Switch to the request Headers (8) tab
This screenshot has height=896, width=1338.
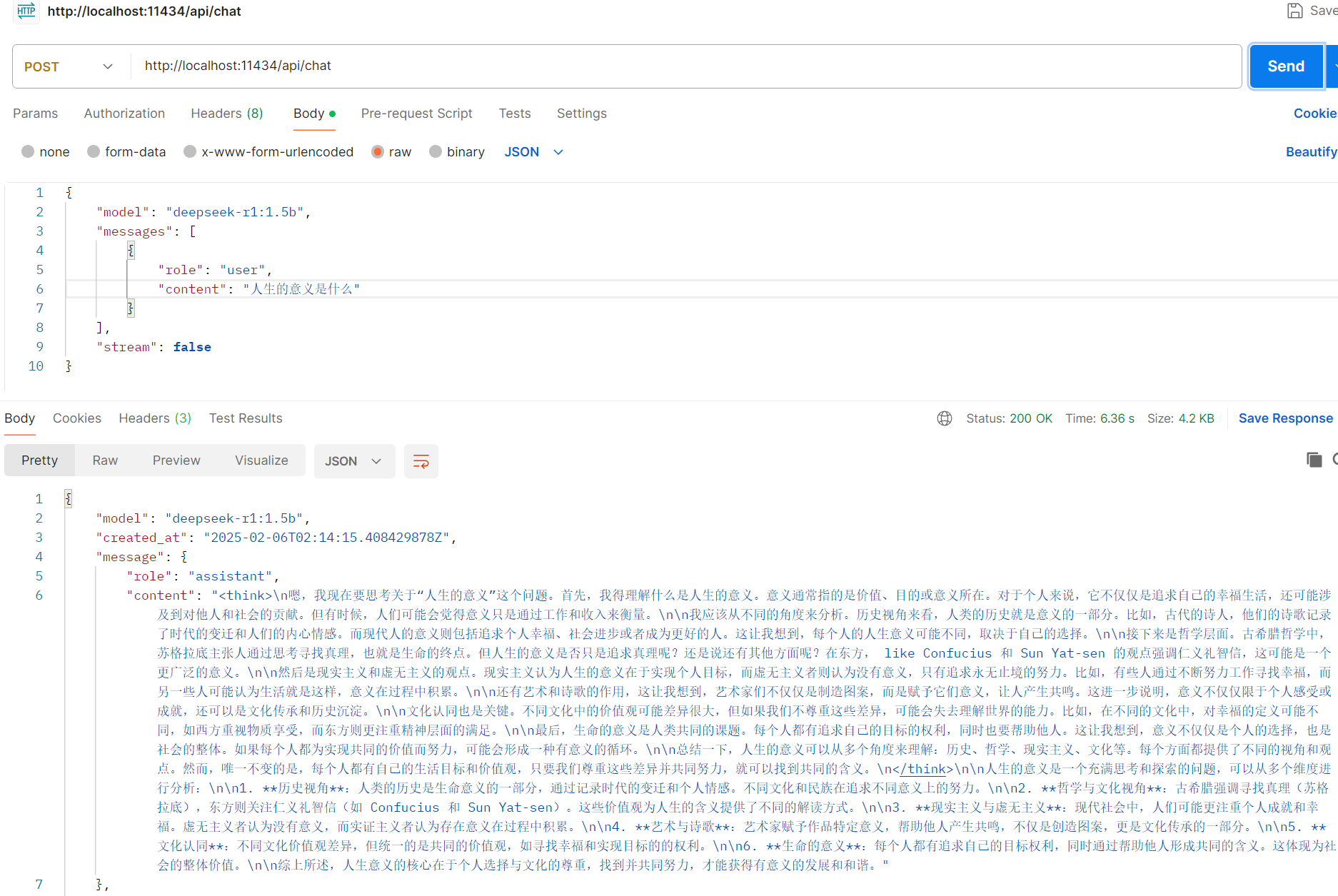point(227,114)
